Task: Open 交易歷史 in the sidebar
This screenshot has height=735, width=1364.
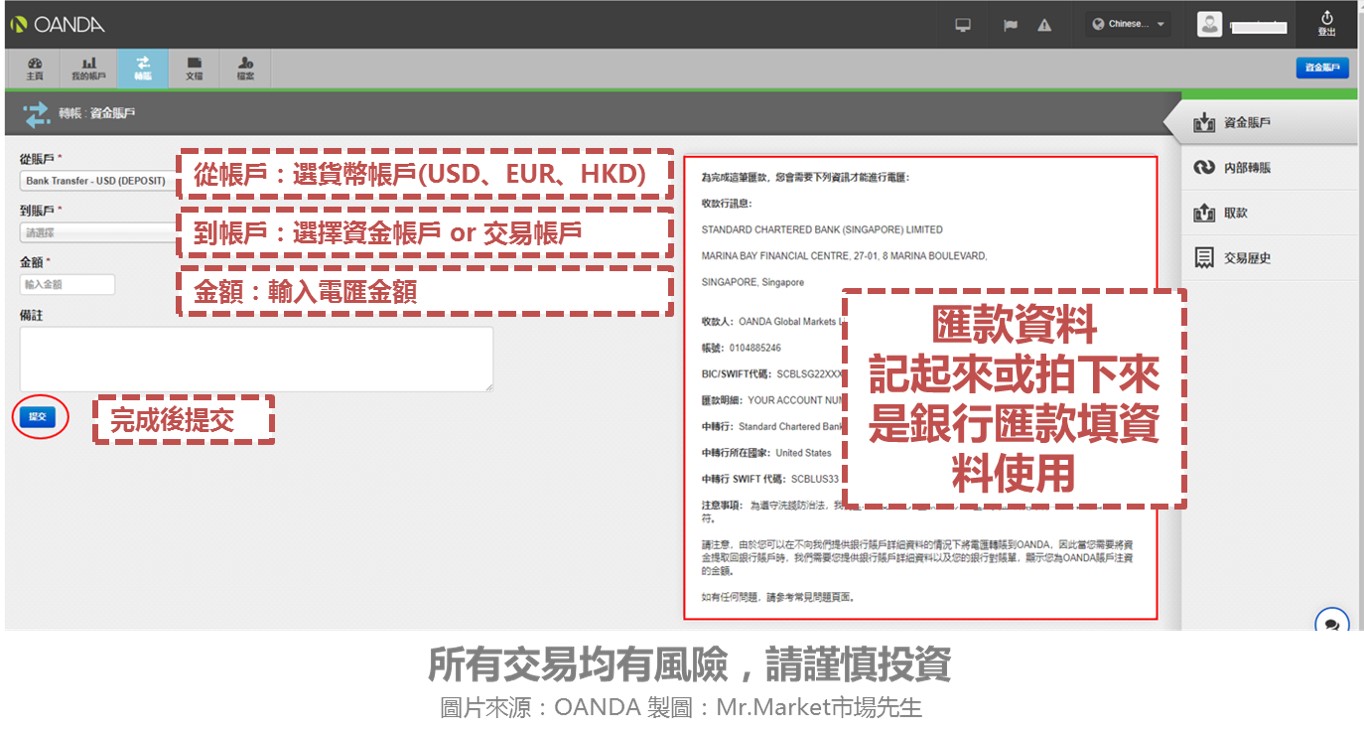Action: point(1271,258)
